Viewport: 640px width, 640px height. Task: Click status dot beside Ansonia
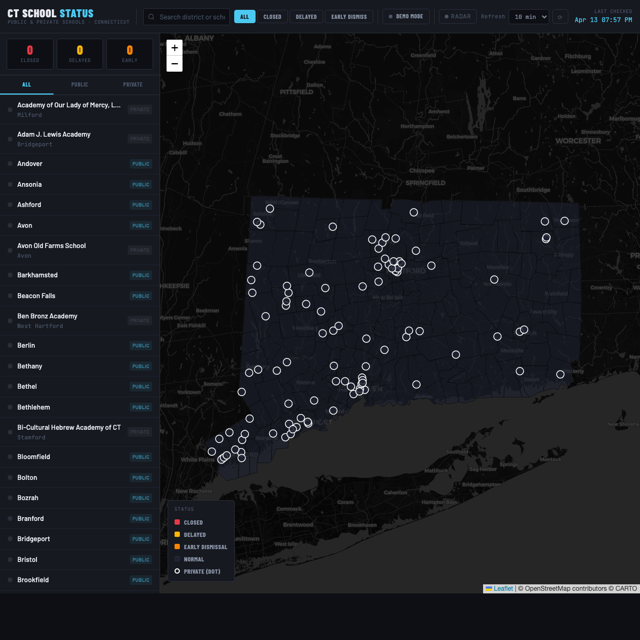tap(10, 184)
